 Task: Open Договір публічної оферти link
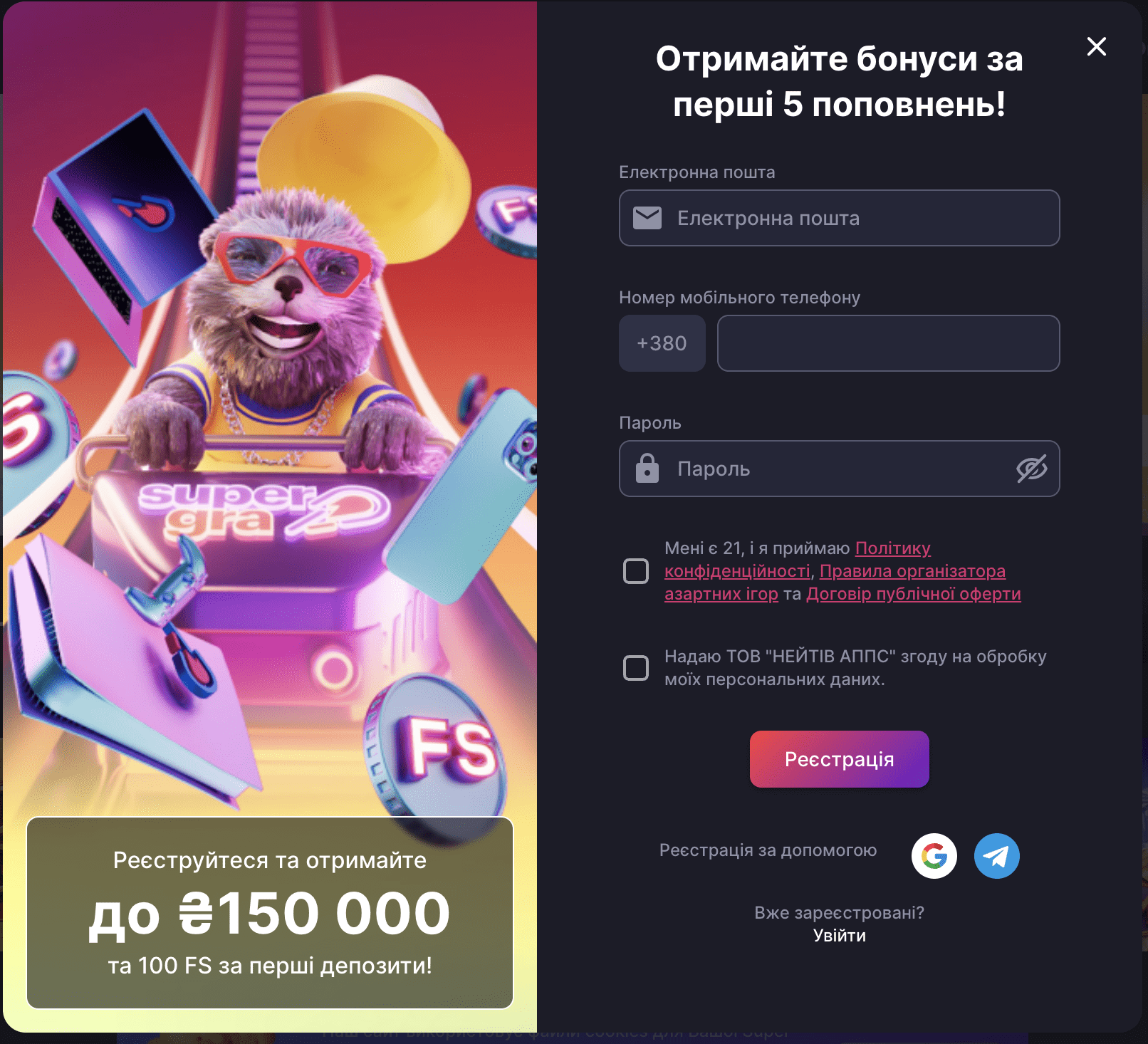pos(913,593)
